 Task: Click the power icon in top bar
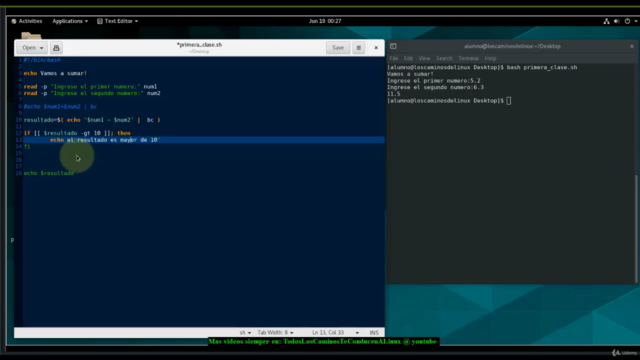point(627,21)
